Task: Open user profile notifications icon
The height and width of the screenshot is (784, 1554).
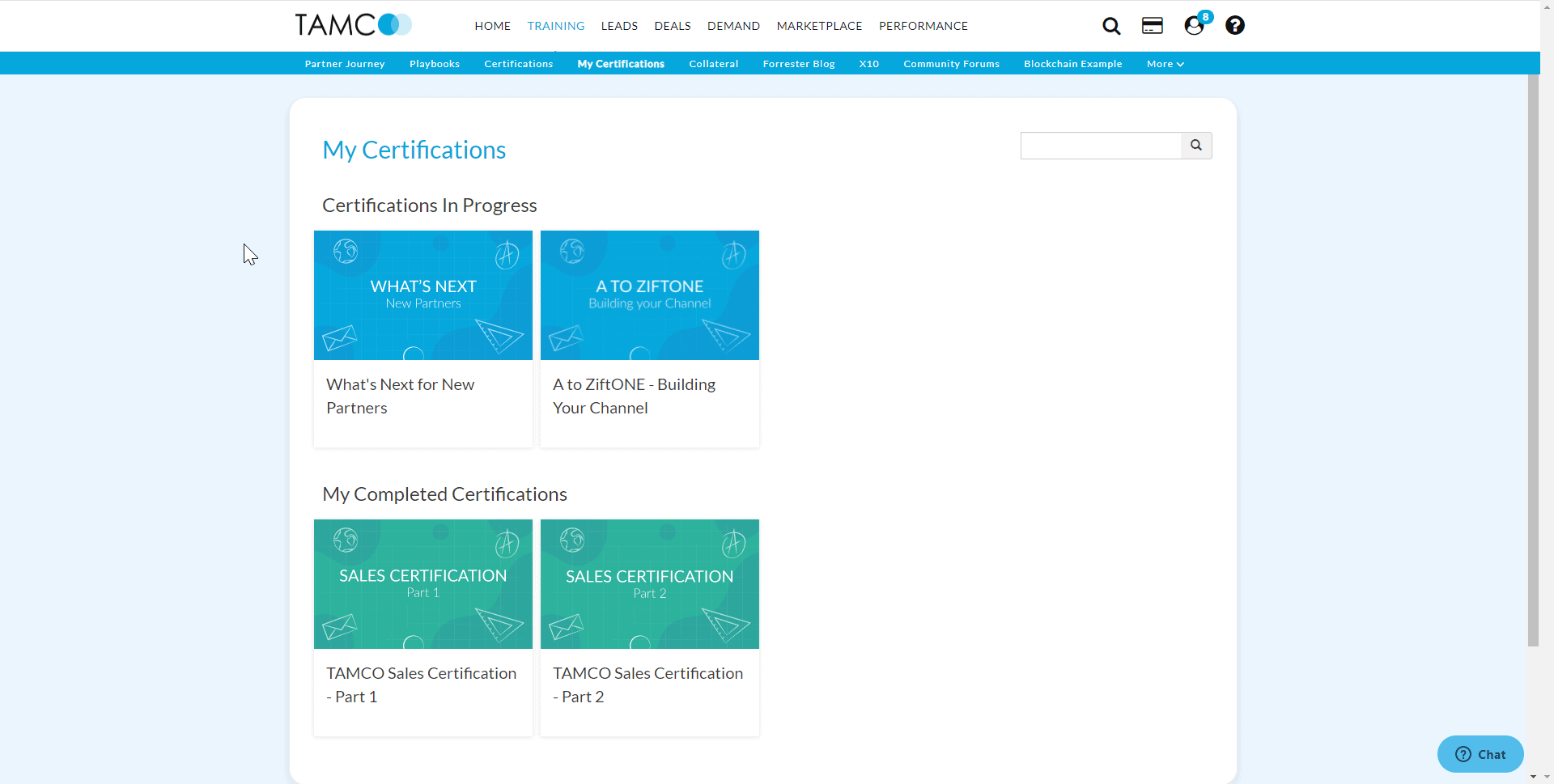Action: [1194, 26]
